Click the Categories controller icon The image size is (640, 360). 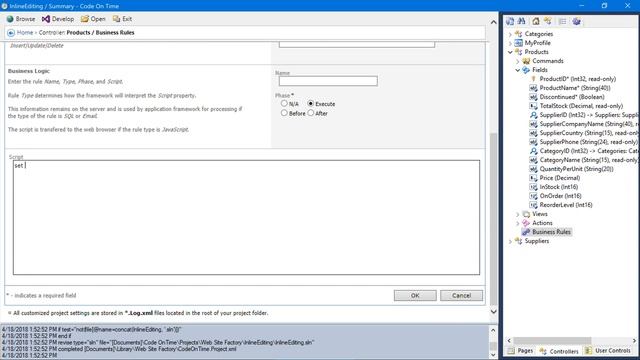pos(518,34)
